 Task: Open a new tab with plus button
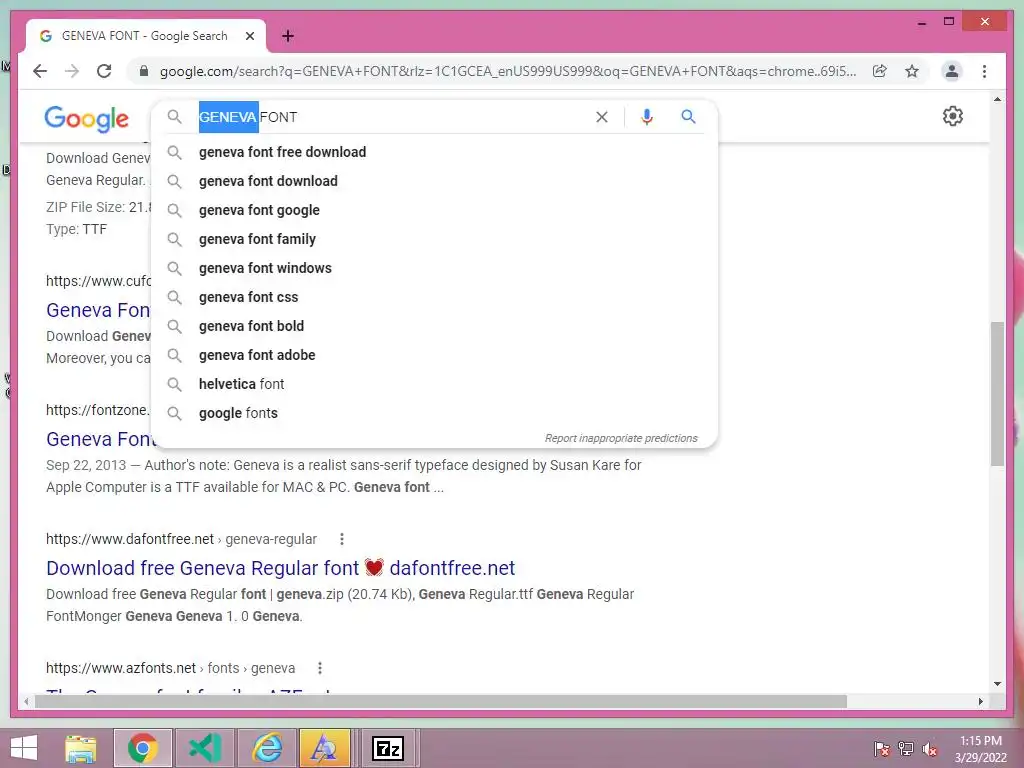288,36
